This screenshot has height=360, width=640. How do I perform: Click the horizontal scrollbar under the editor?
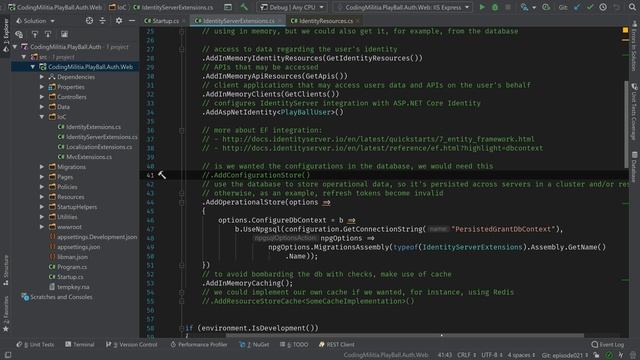404,336
